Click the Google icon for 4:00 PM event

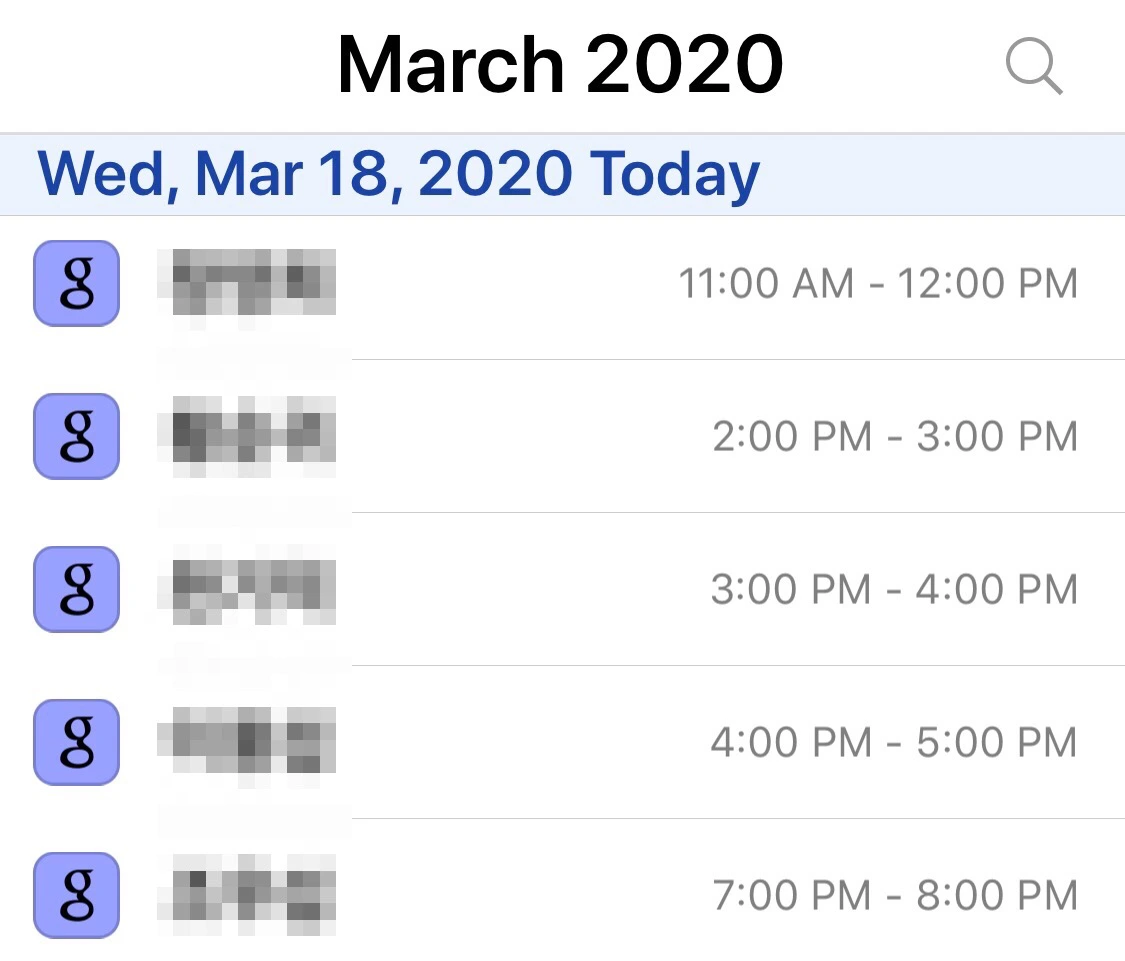[77, 742]
